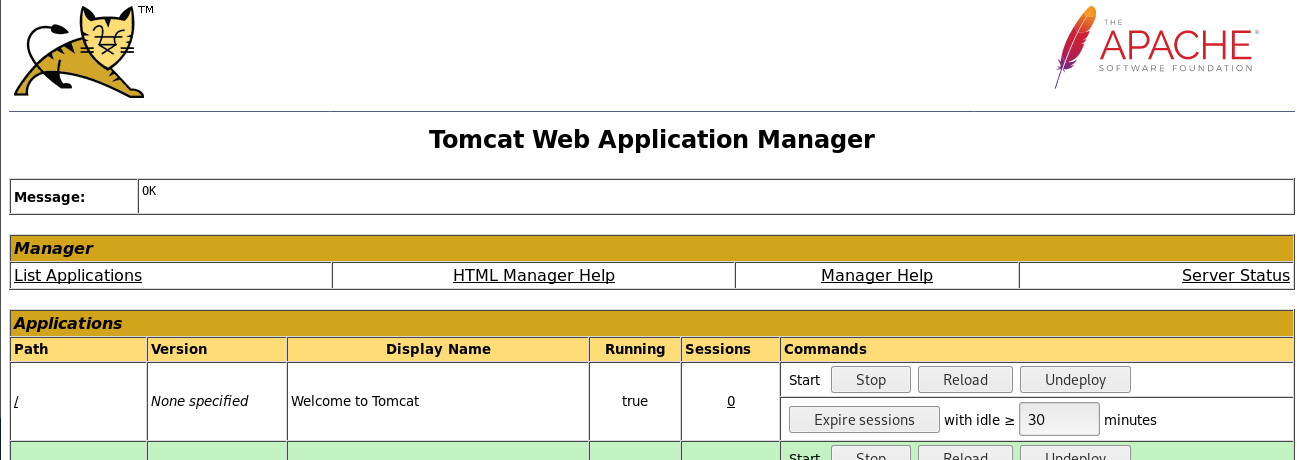The height and width of the screenshot is (460, 1297).
Task: Open the Manager Help link
Action: click(x=877, y=276)
